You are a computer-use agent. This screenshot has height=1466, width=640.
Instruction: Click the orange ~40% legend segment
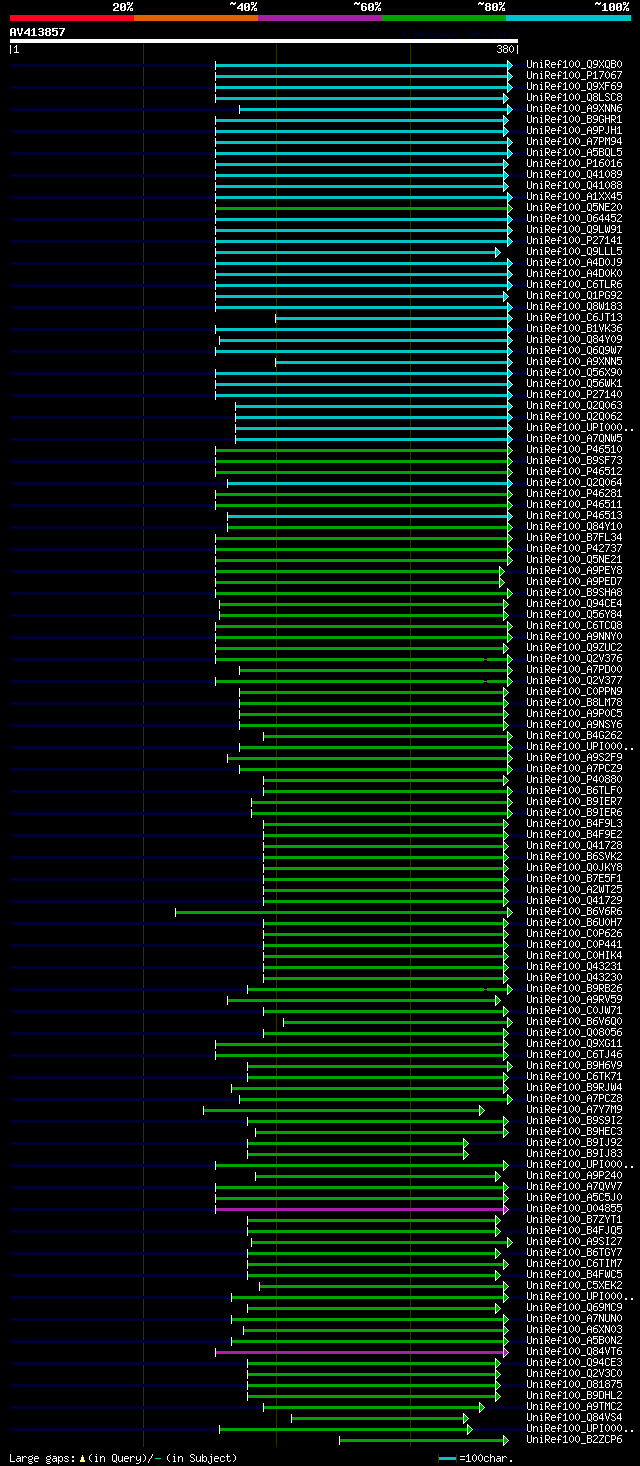pyautogui.click(x=196, y=18)
